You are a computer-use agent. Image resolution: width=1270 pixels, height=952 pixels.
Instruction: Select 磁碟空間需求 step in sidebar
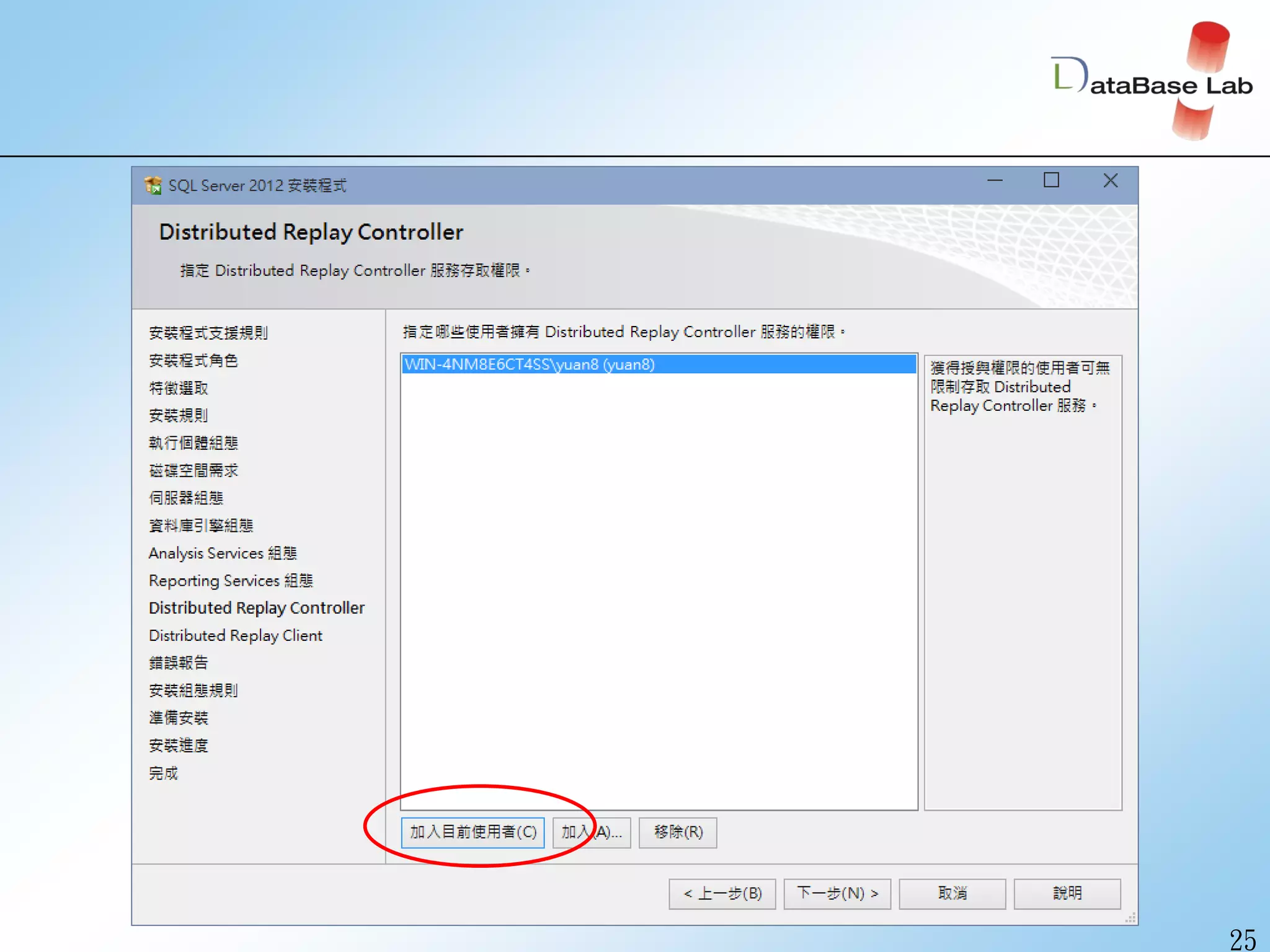(193, 470)
